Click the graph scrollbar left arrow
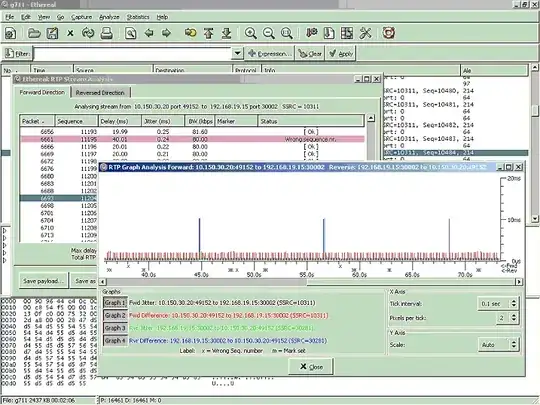 pos(103,282)
